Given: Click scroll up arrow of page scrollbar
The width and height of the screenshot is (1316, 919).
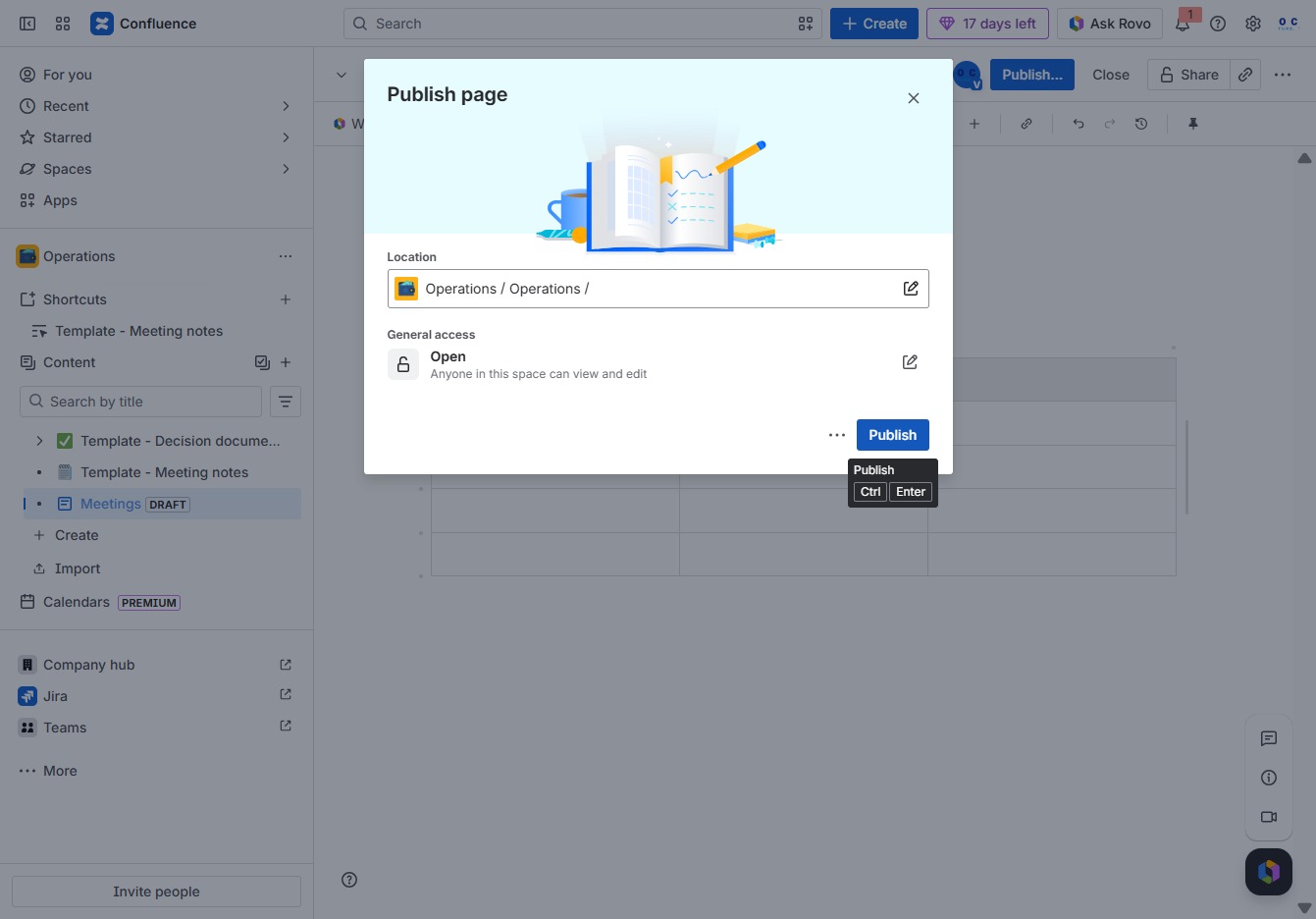Looking at the screenshot, I should tap(1304, 158).
